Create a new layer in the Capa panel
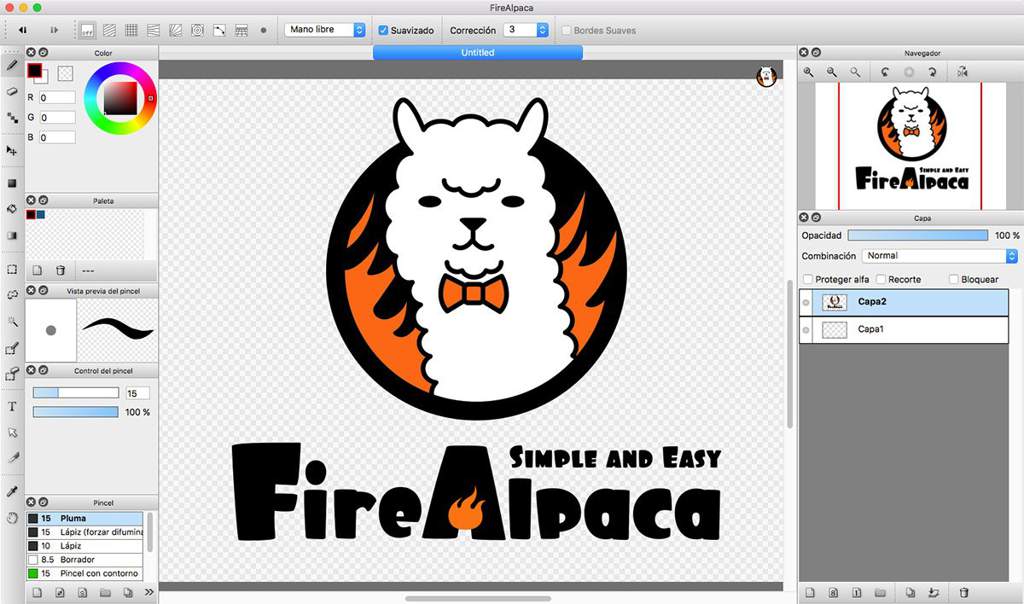Viewport: 1024px width, 604px height. [810, 592]
